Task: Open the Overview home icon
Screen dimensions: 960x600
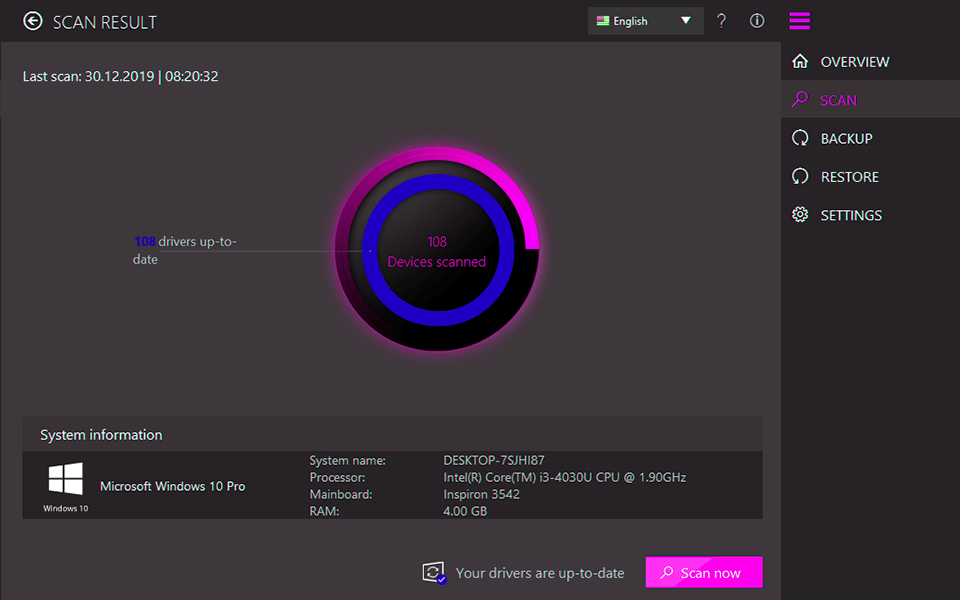Action: (800, 61)
